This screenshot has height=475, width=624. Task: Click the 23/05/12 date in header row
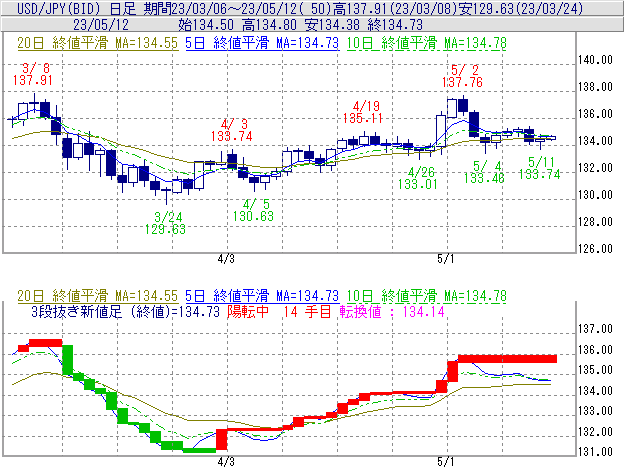point(101,25)
